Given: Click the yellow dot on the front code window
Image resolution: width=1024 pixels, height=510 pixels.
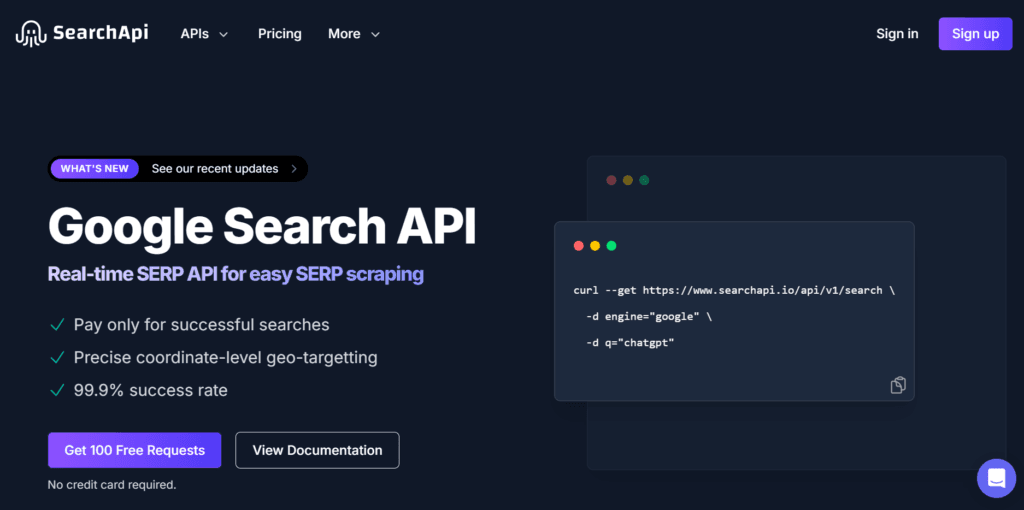Looking at the screenshot, I should pos(595,246).
